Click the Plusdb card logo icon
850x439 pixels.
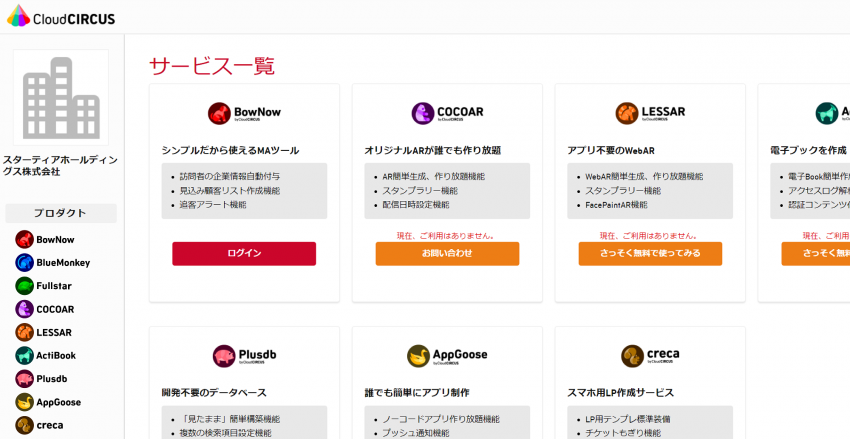[224, 356]
